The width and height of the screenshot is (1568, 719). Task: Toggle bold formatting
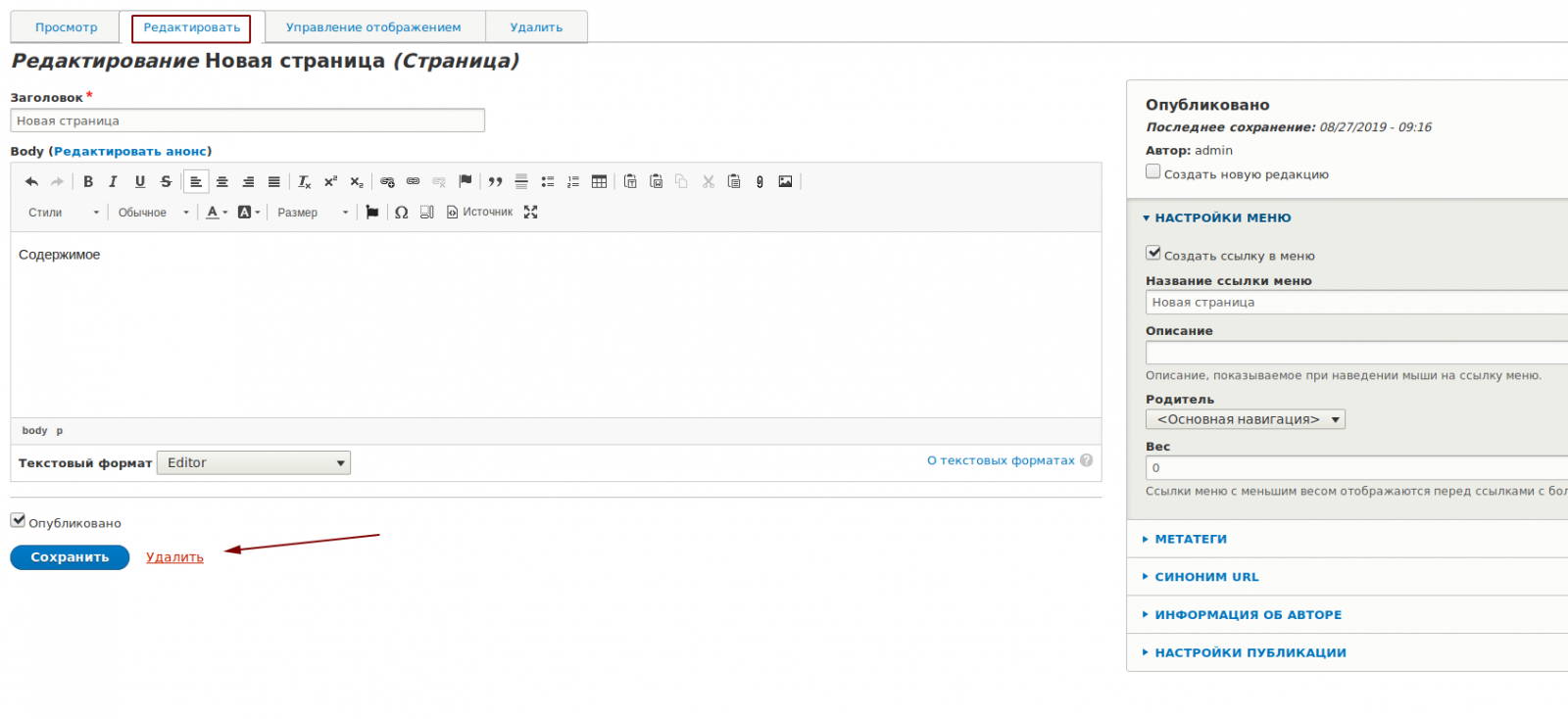coord(88,182)
